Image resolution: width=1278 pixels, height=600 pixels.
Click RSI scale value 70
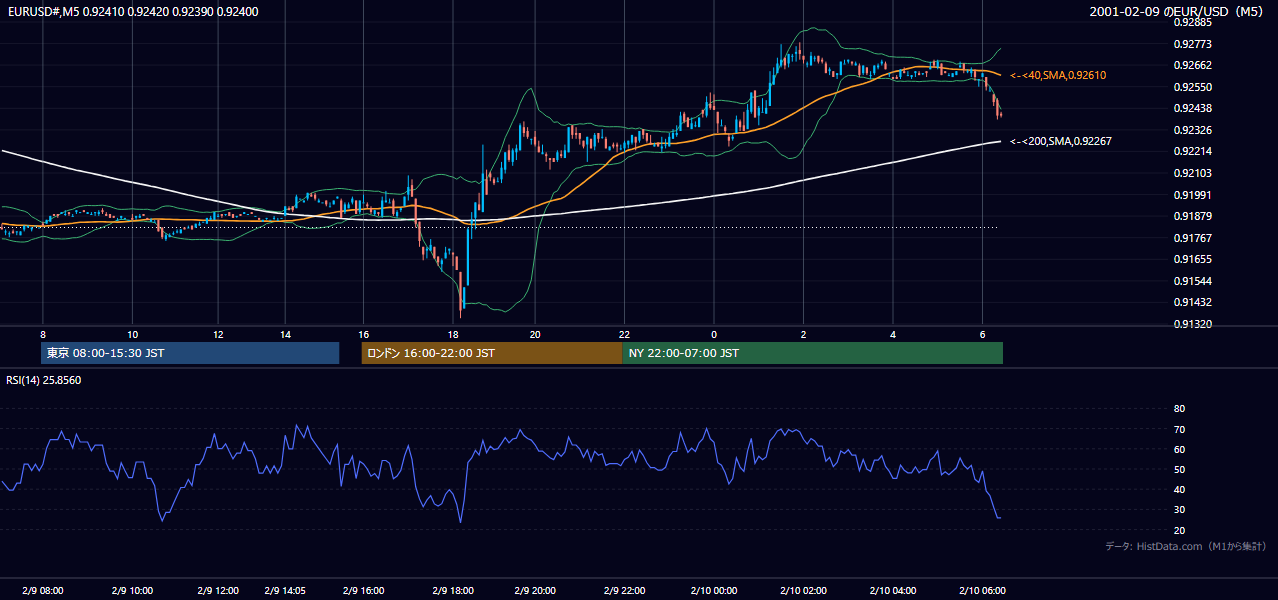click(1179, 429)
